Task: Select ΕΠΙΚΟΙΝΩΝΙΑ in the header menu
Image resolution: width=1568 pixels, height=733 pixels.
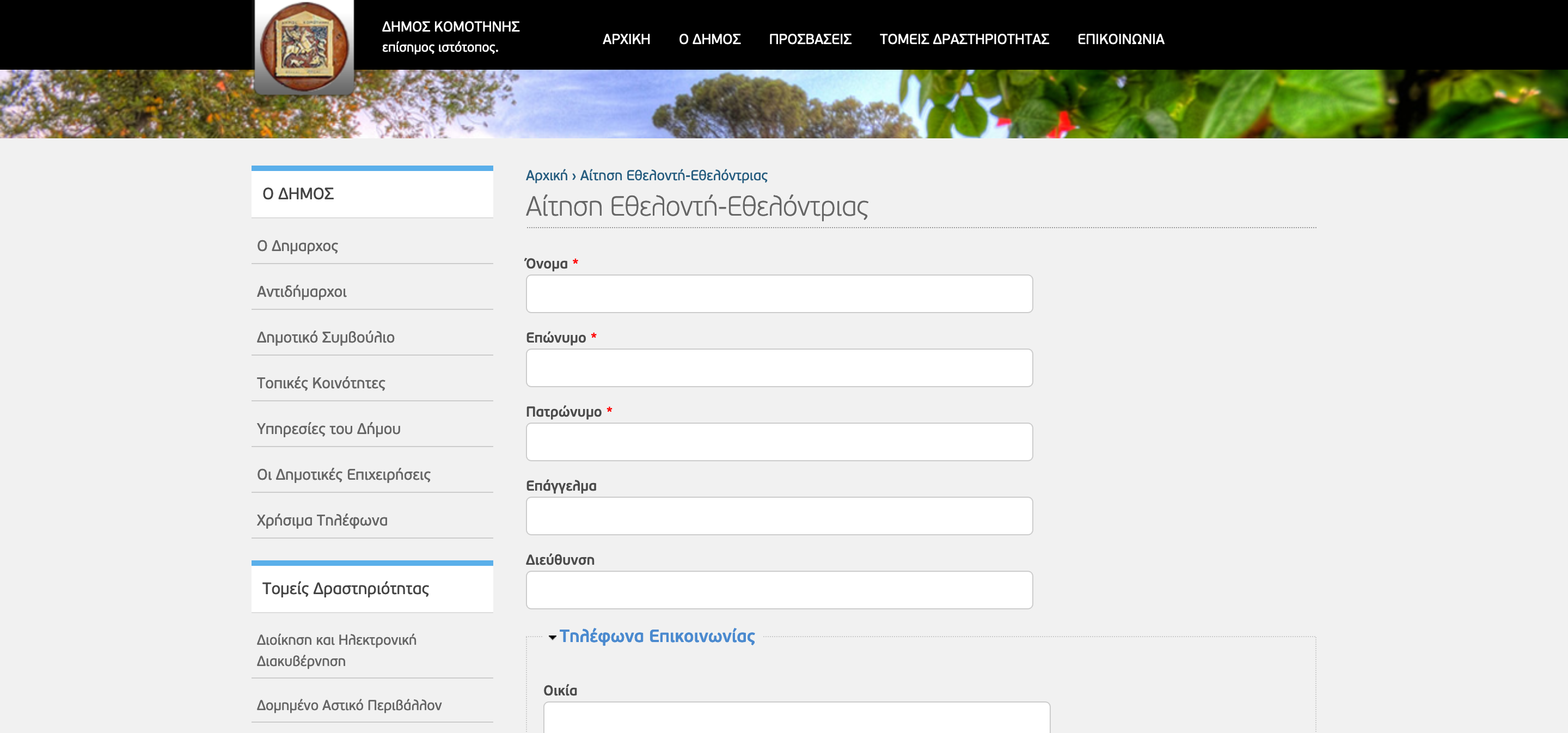Action: click(x=1120, y=39)
